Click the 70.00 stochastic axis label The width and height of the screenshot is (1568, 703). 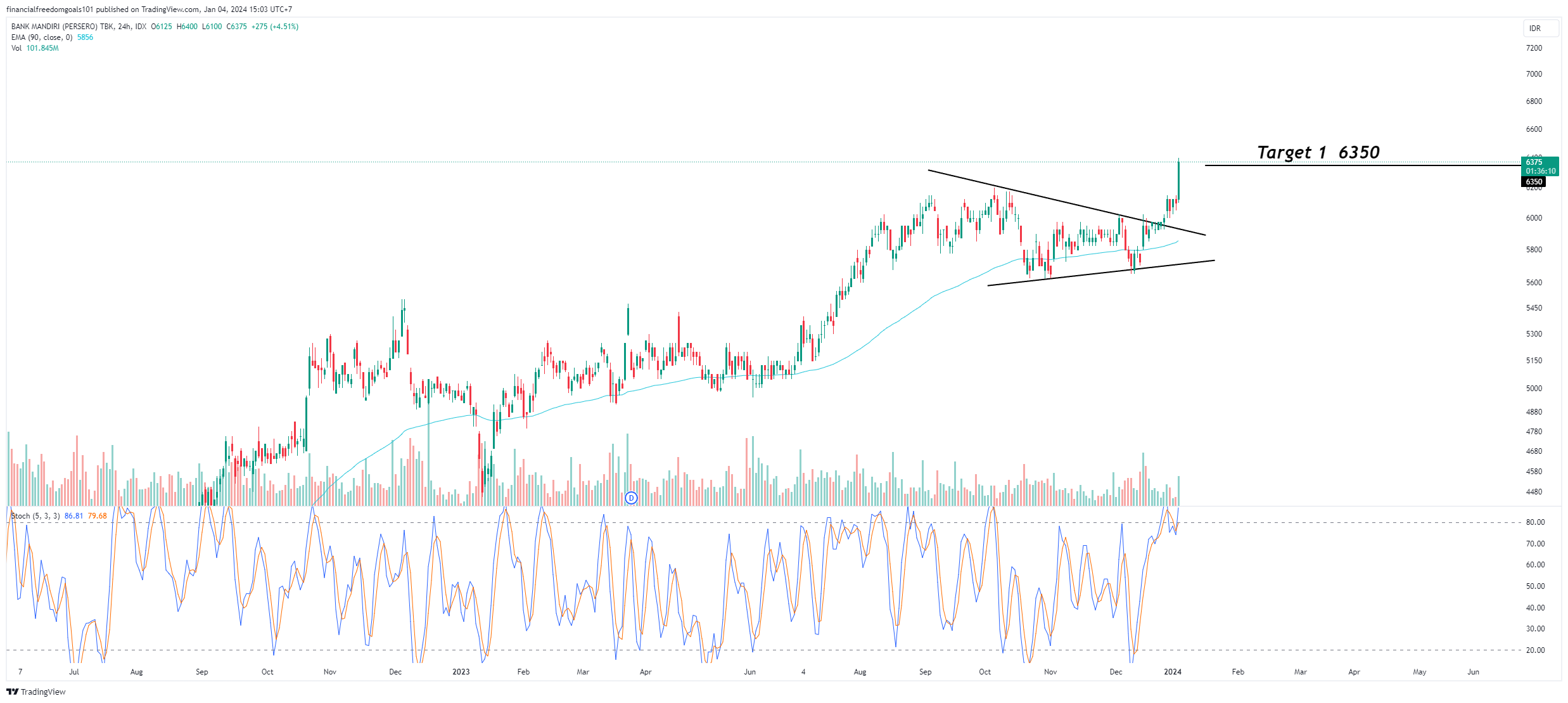coord(1535,544)
